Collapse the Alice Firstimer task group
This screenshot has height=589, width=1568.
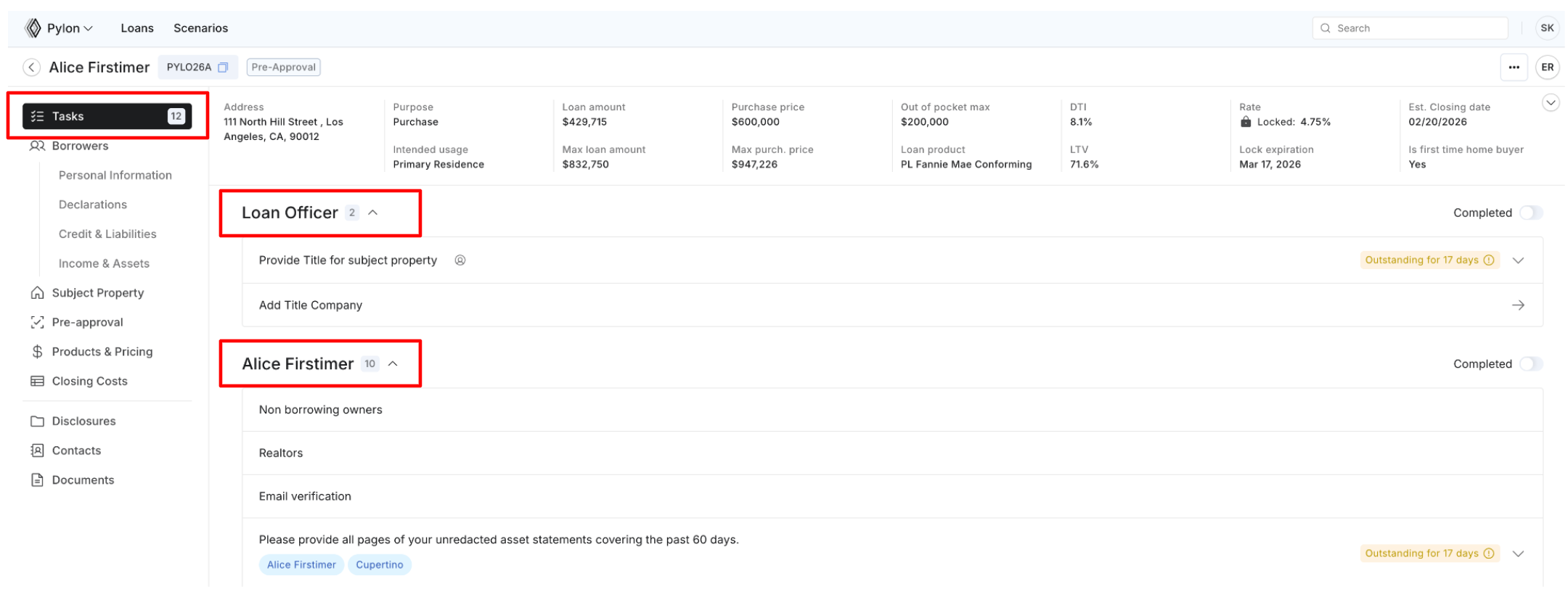[393, 363]
